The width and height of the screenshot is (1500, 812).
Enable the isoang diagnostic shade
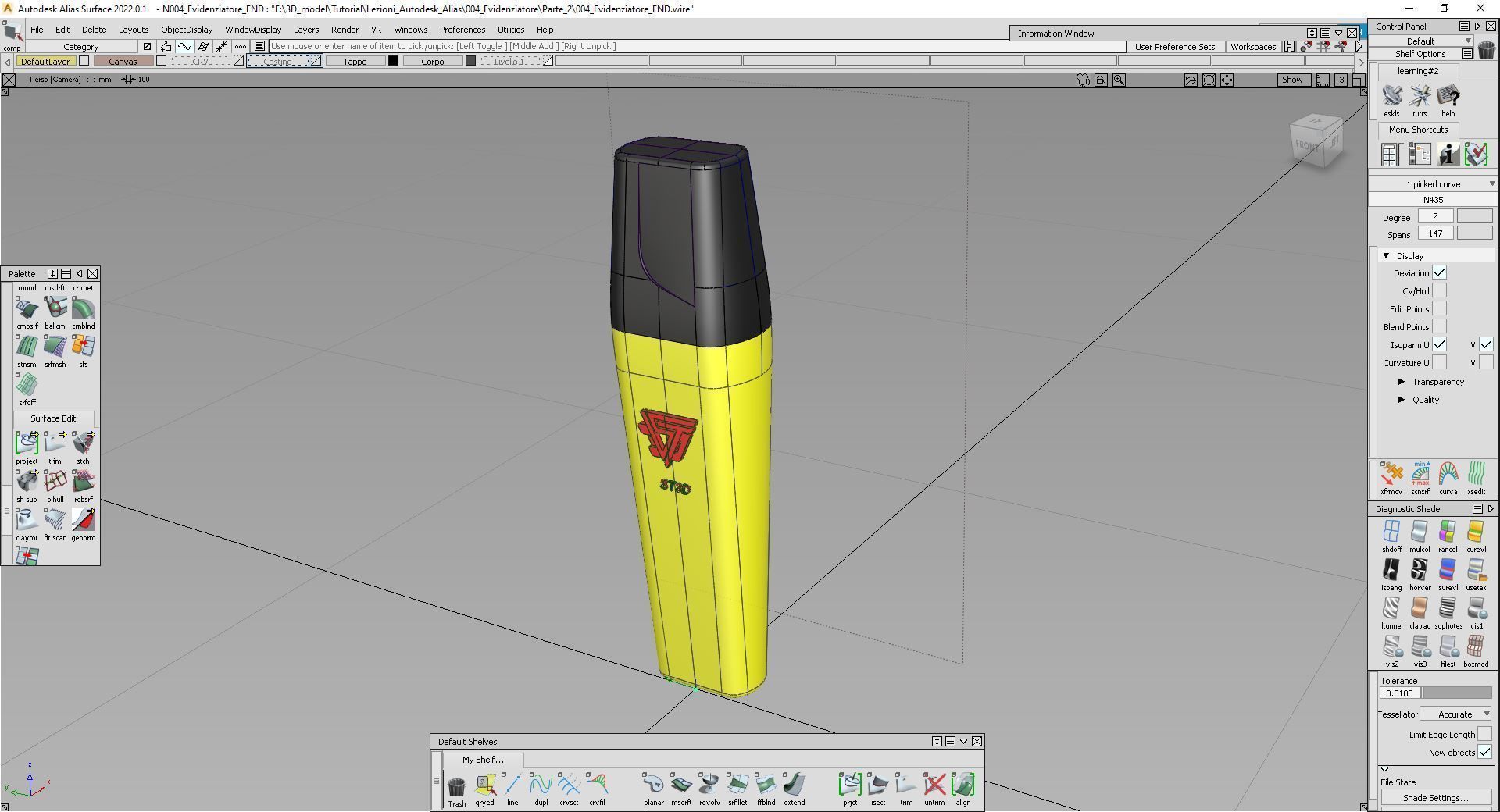coord(1391,570)
